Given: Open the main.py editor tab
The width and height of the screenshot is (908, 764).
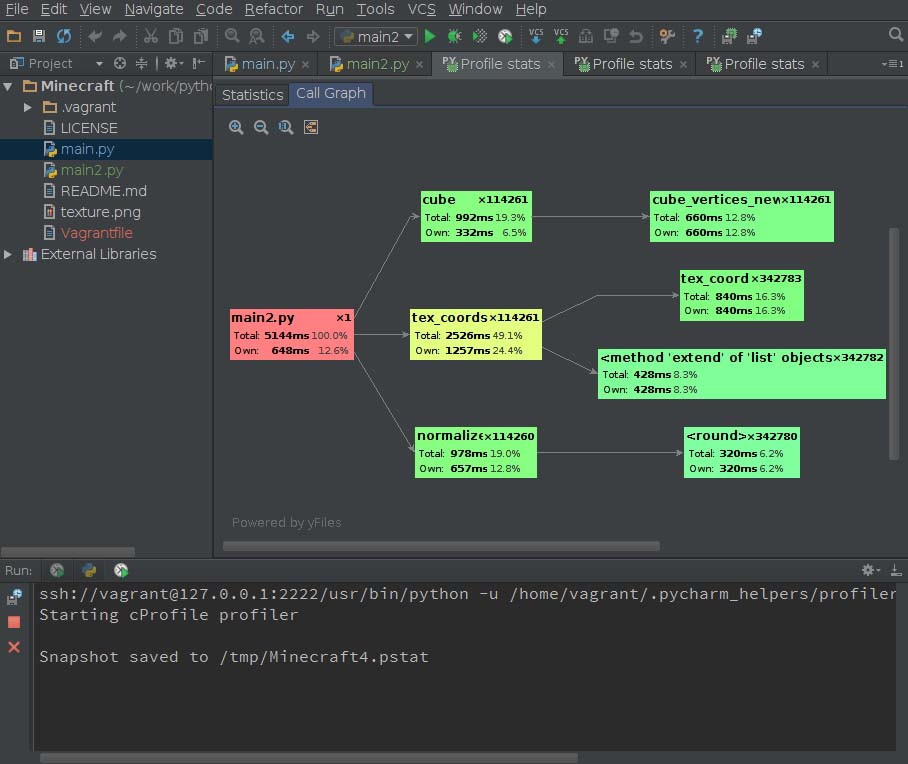Looking at the screenshot, I should click(267, 63).
